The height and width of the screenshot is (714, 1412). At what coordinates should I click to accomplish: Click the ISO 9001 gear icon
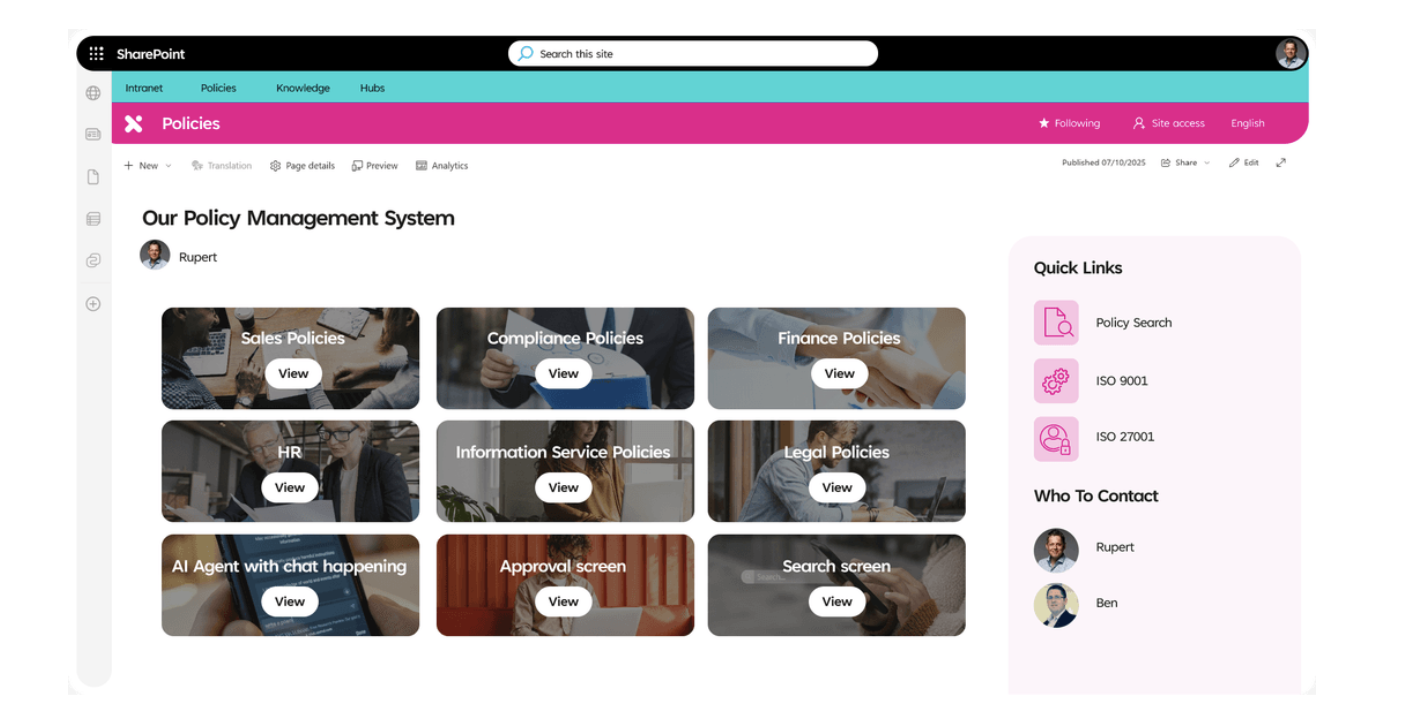[x=1056, y=381]
